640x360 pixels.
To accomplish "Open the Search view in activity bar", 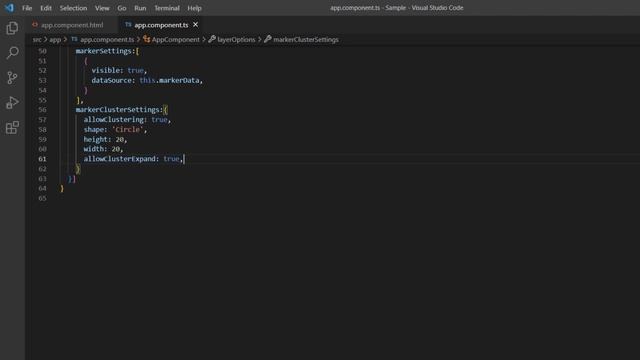I will [12, 53].
